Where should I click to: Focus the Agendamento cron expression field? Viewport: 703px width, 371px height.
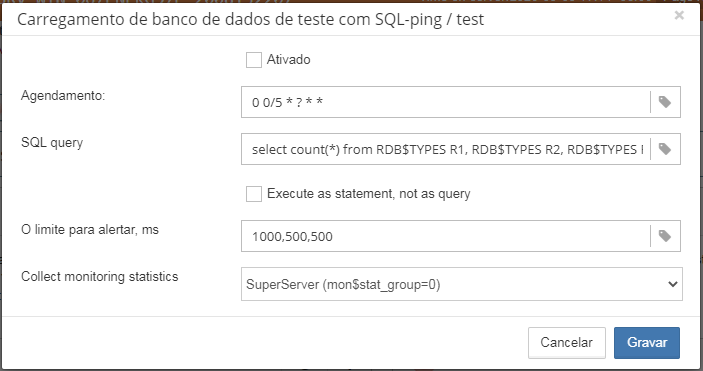[x=446, y=102]
